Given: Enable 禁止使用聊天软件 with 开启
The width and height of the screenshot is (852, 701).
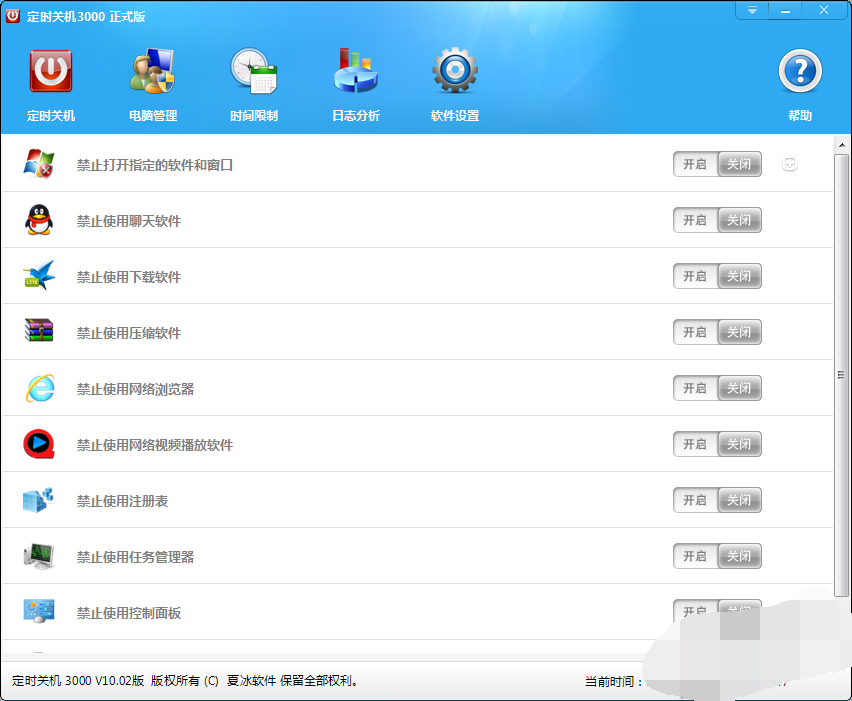Looking at the screenshot, I should pos(695,220).
